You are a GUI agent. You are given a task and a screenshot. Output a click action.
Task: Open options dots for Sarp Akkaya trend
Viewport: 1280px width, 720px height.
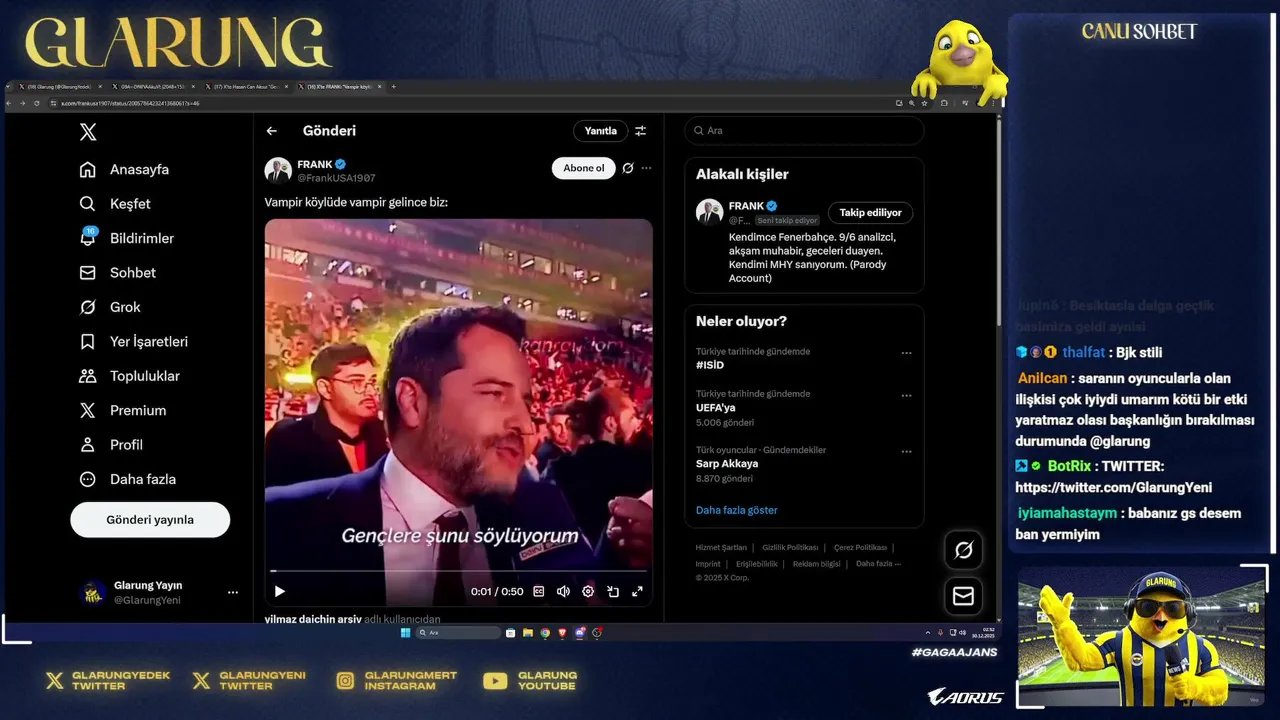[906, 451]
